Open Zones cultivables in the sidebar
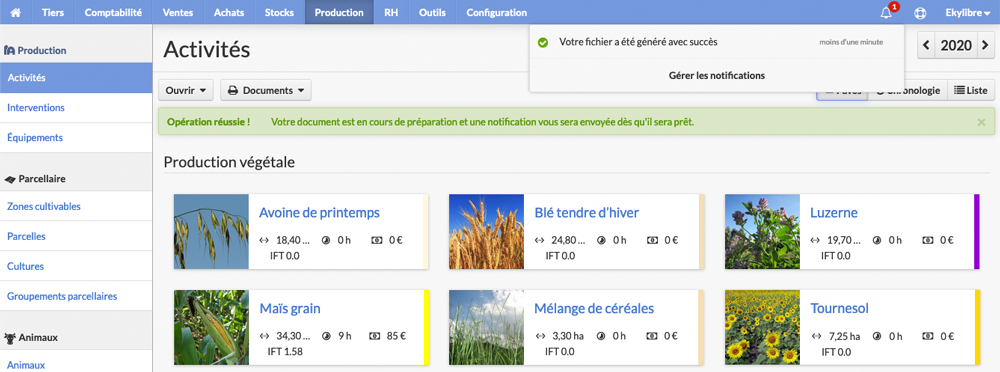This screenshot has height=372, width=1000. coord(76,206)
